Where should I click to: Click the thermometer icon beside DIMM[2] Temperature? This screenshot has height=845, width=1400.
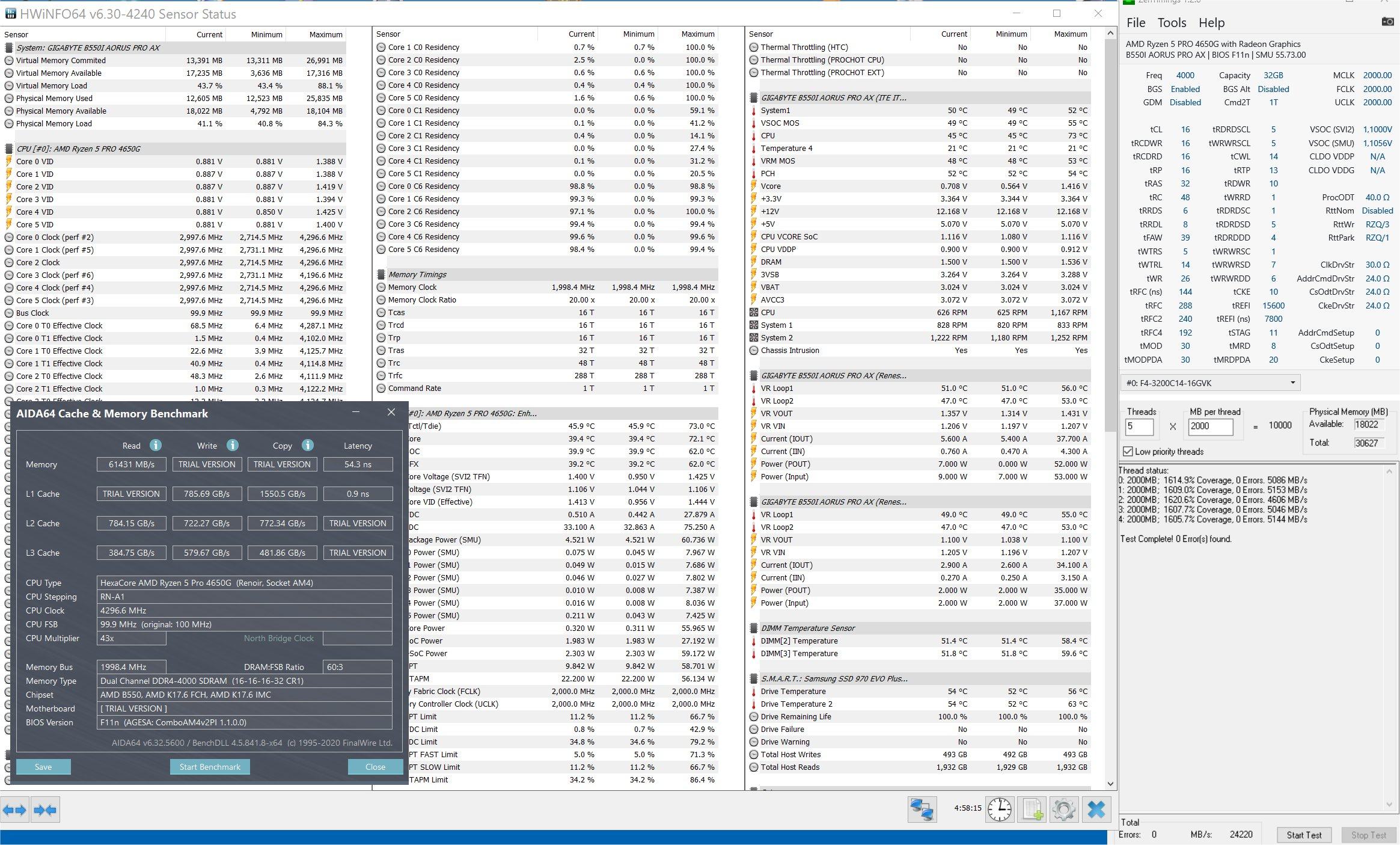[754, 641]
